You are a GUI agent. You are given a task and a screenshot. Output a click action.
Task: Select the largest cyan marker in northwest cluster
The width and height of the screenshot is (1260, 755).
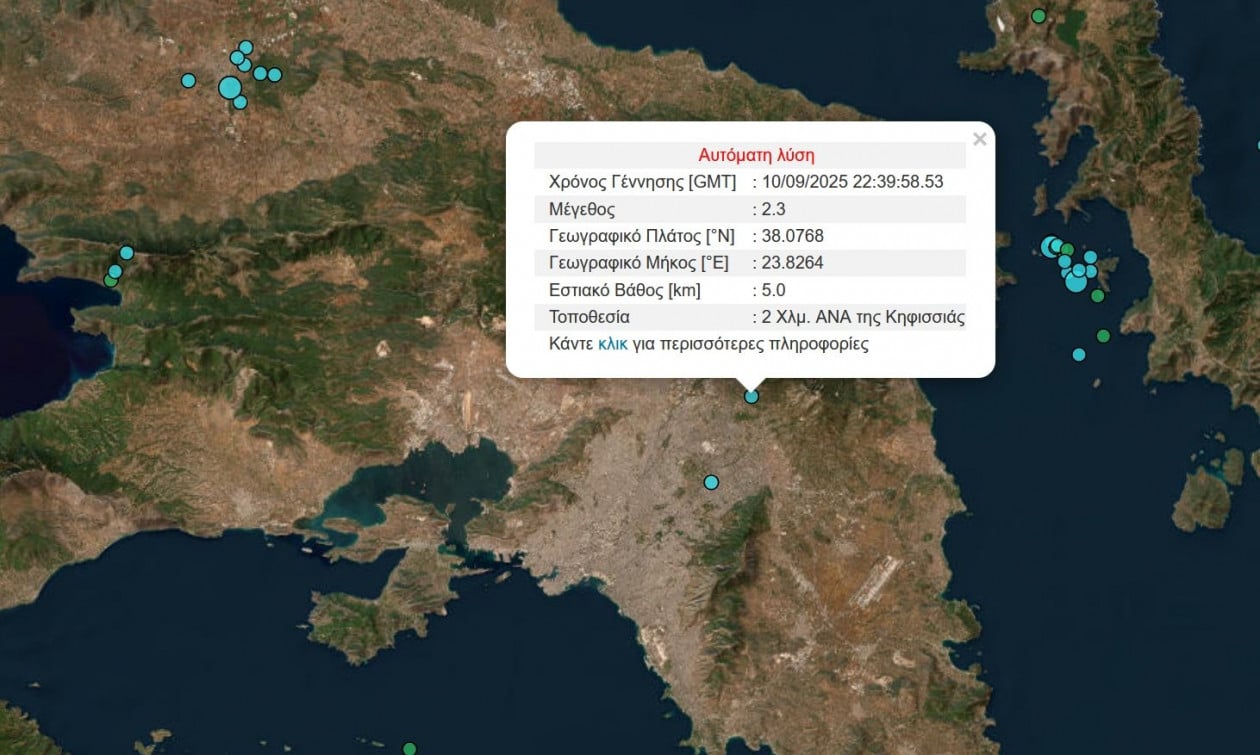coord(230,88)
